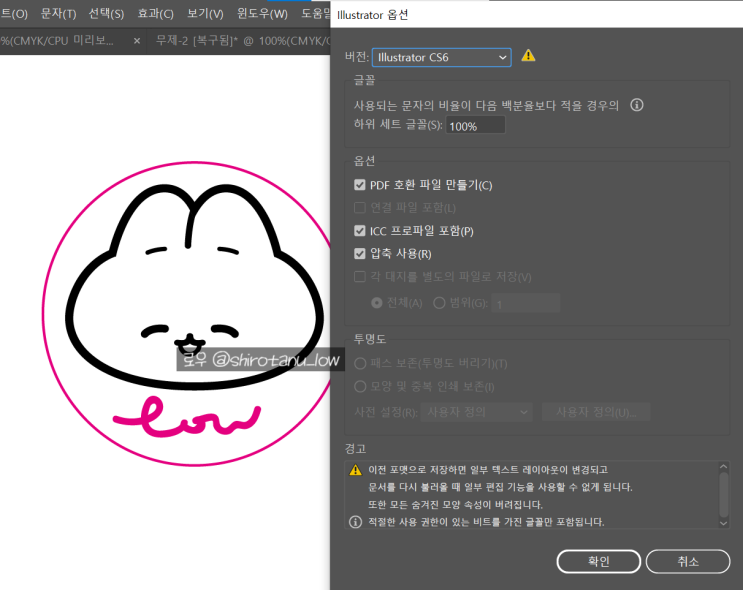Toggle PDF 호환 파일 만들기 checkbox
The image size is (743, 590).
(360, 185)
